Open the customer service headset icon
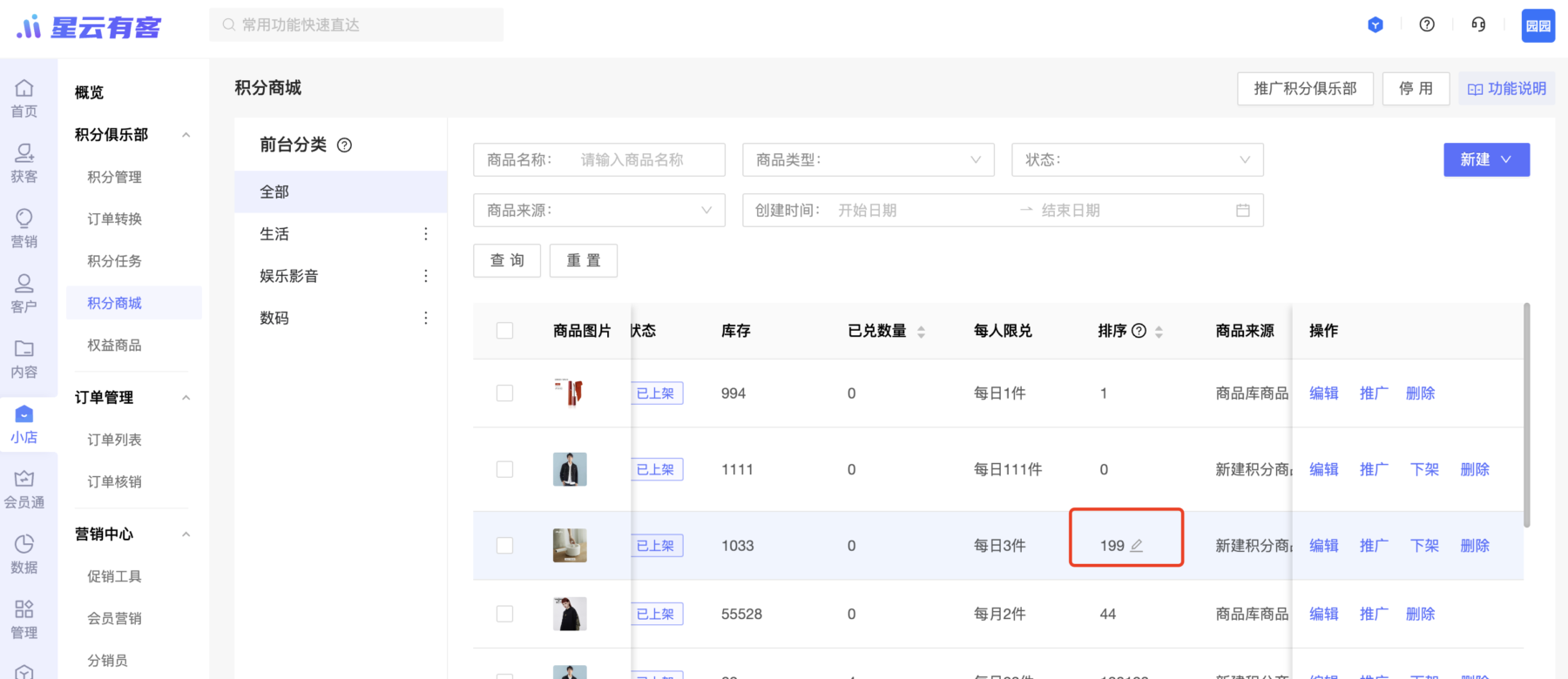 click(x=1478, y=24)
